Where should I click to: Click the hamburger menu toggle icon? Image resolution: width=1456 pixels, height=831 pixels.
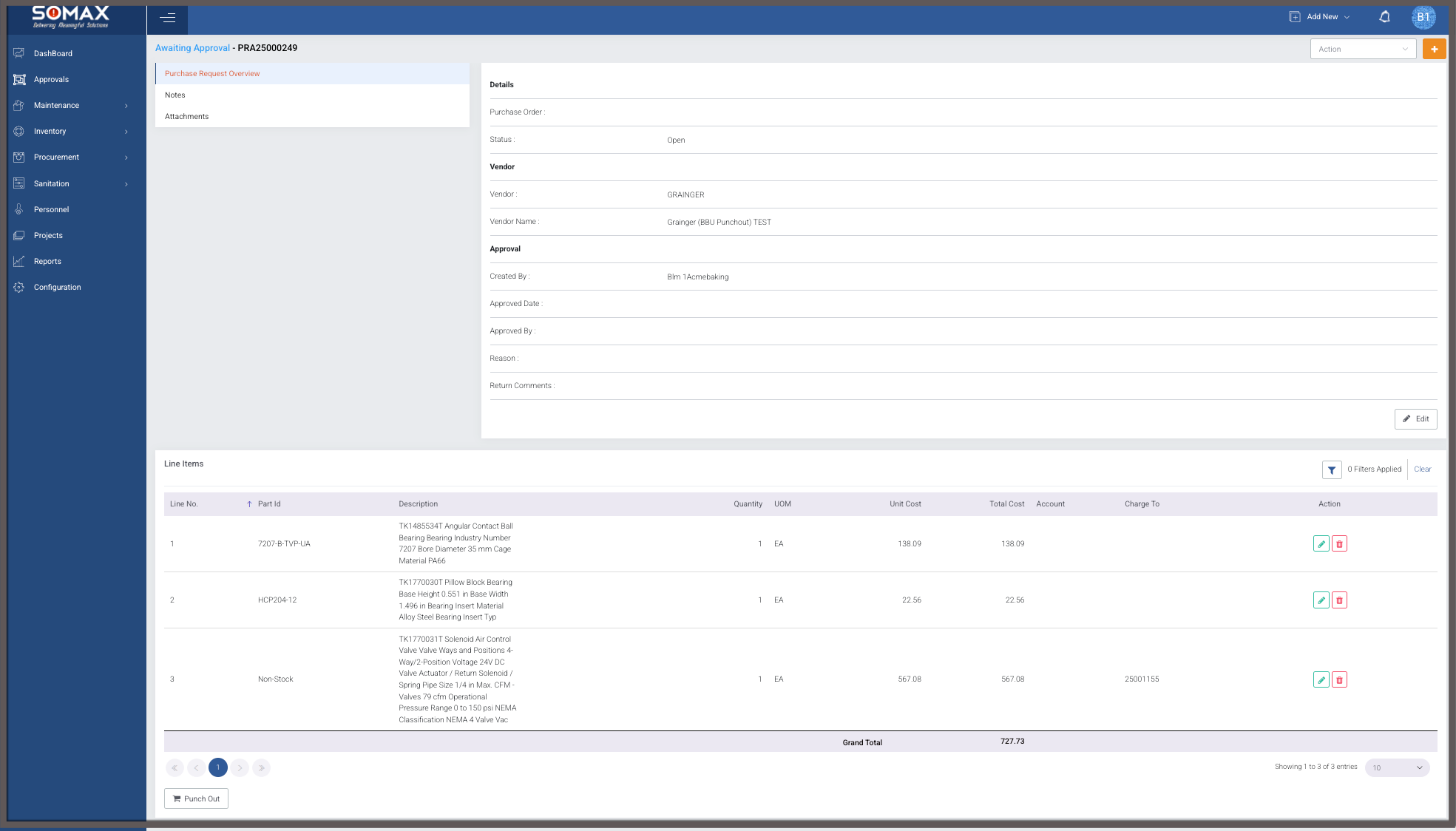167,18
